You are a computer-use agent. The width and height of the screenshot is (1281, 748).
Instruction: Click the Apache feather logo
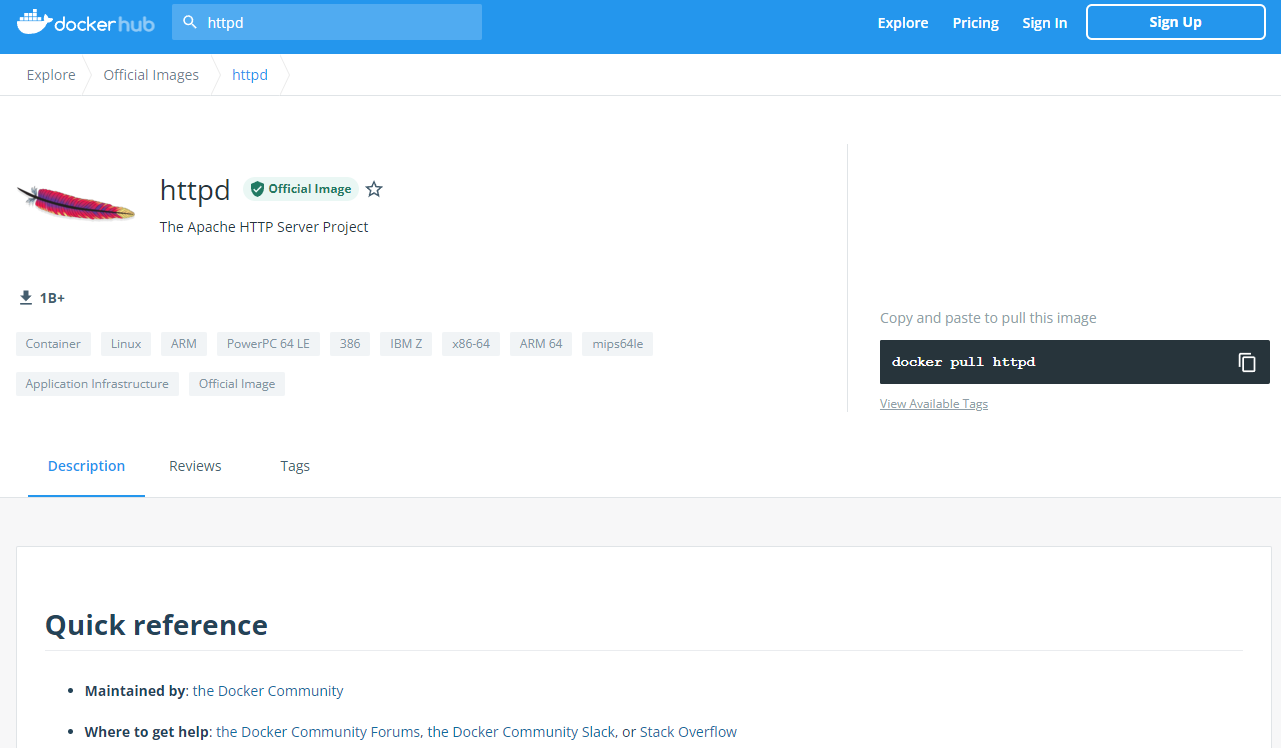[x=76, y=203]
